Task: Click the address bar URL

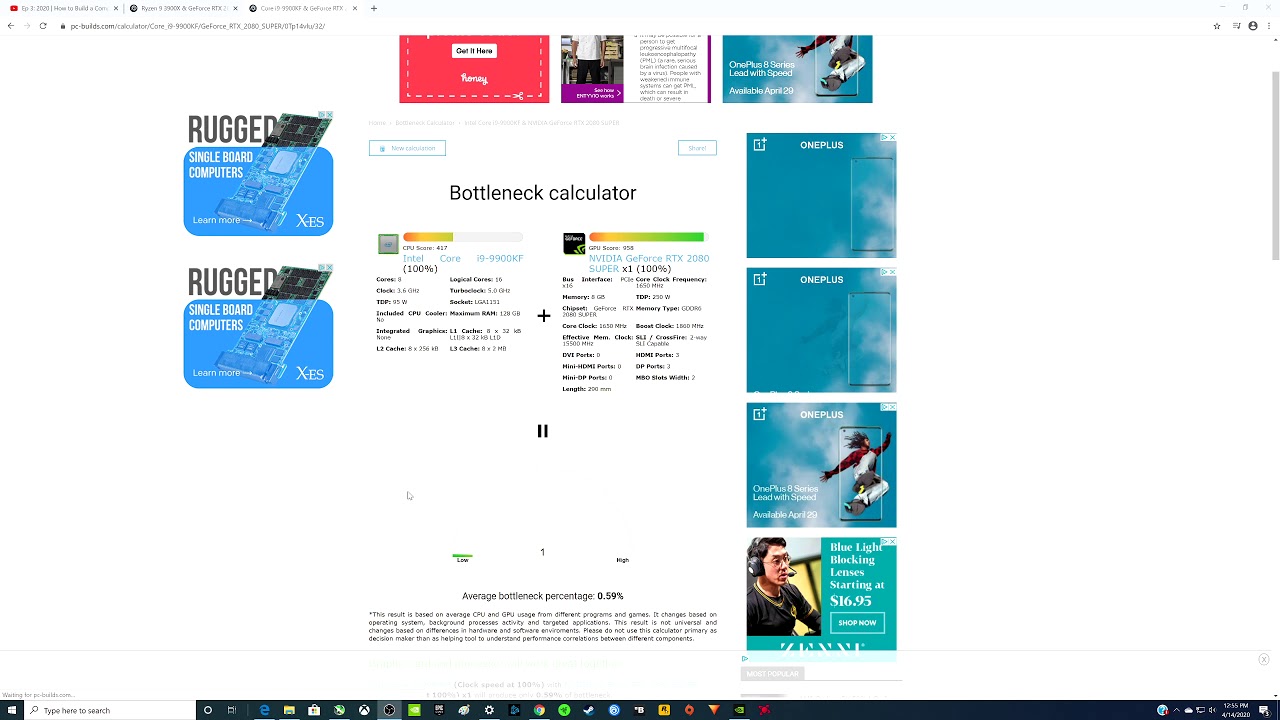Action: [198, 26]
